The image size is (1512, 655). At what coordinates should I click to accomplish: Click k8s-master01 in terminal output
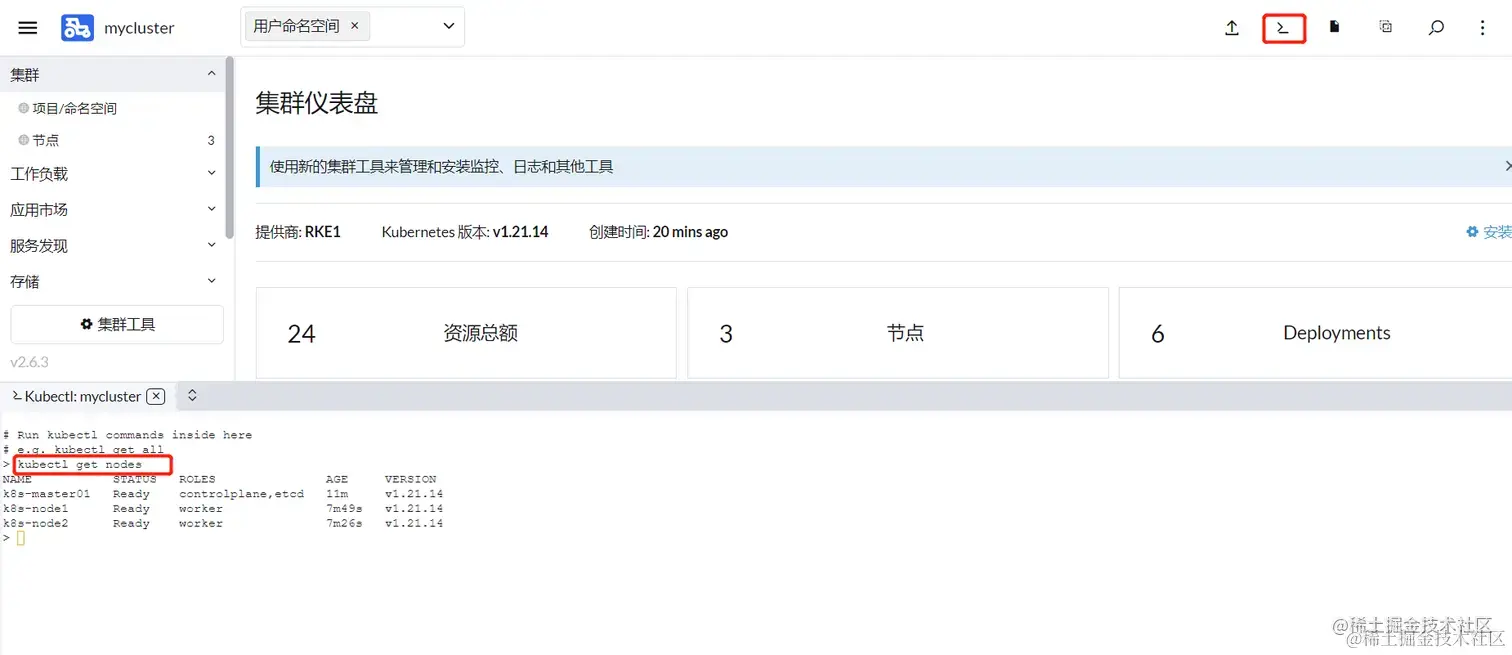(x=47, y=494)
